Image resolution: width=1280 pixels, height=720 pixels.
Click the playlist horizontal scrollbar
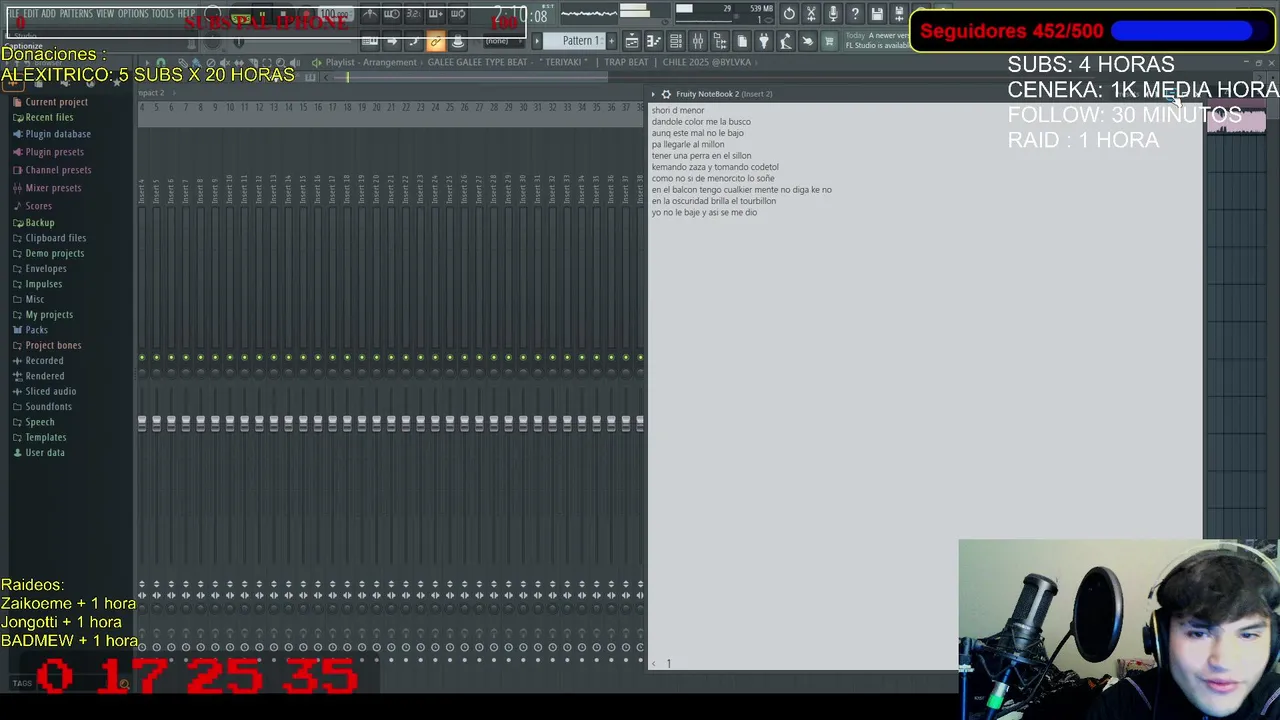tap(470, 77)
